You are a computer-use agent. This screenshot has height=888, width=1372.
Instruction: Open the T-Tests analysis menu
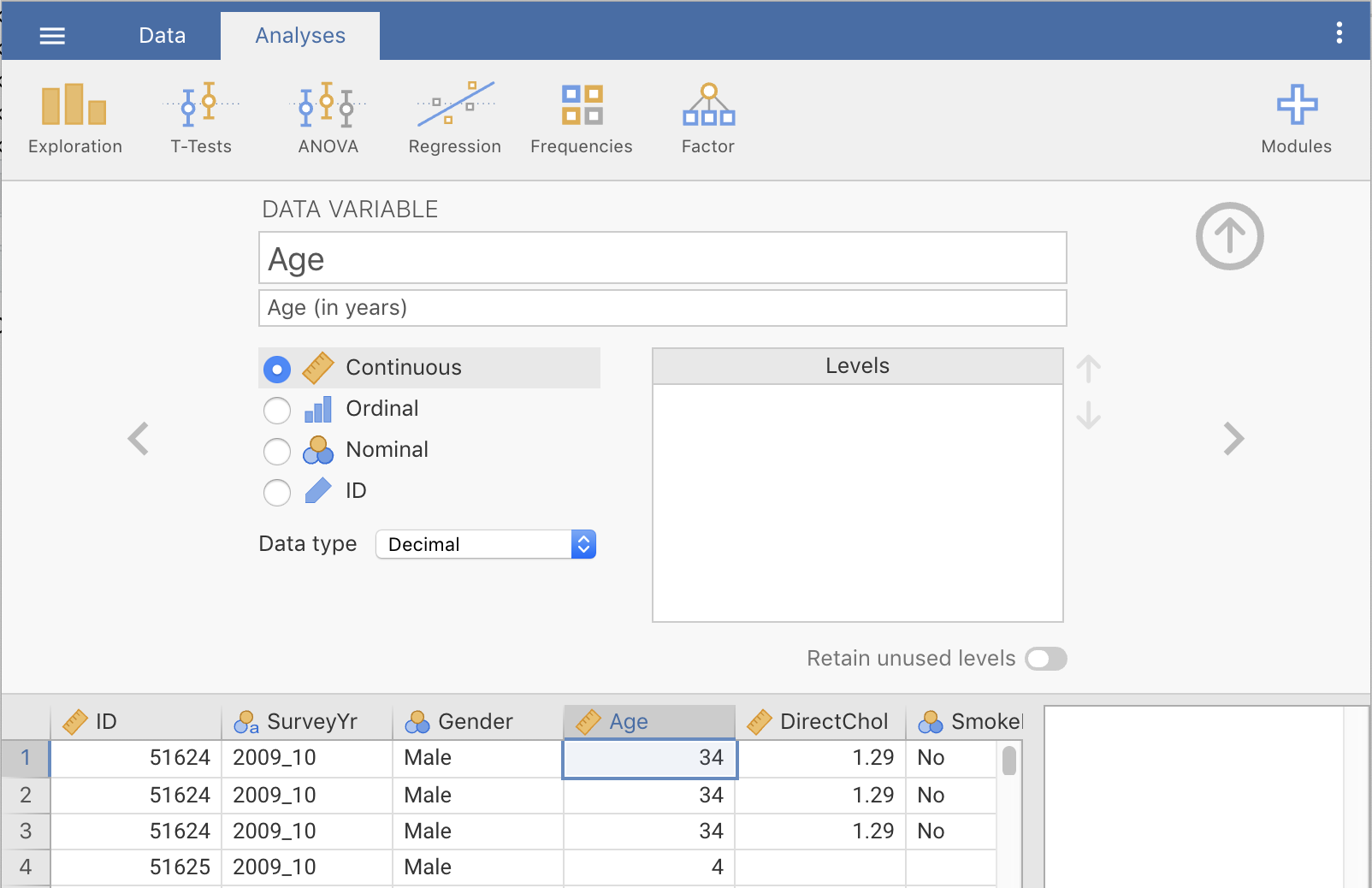[201, 119]
